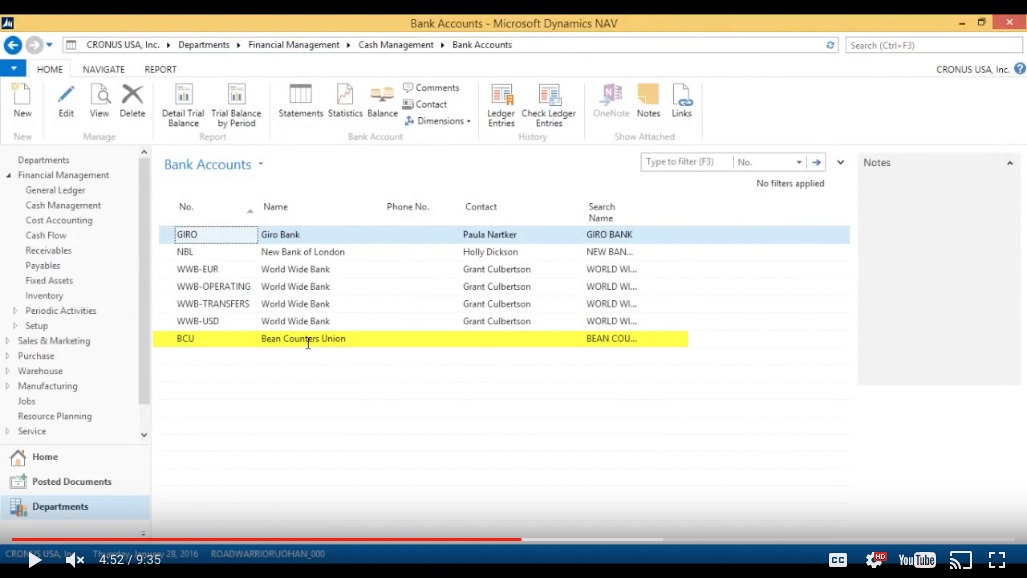Apply the filter with the arrow button

tap(816, 162)
